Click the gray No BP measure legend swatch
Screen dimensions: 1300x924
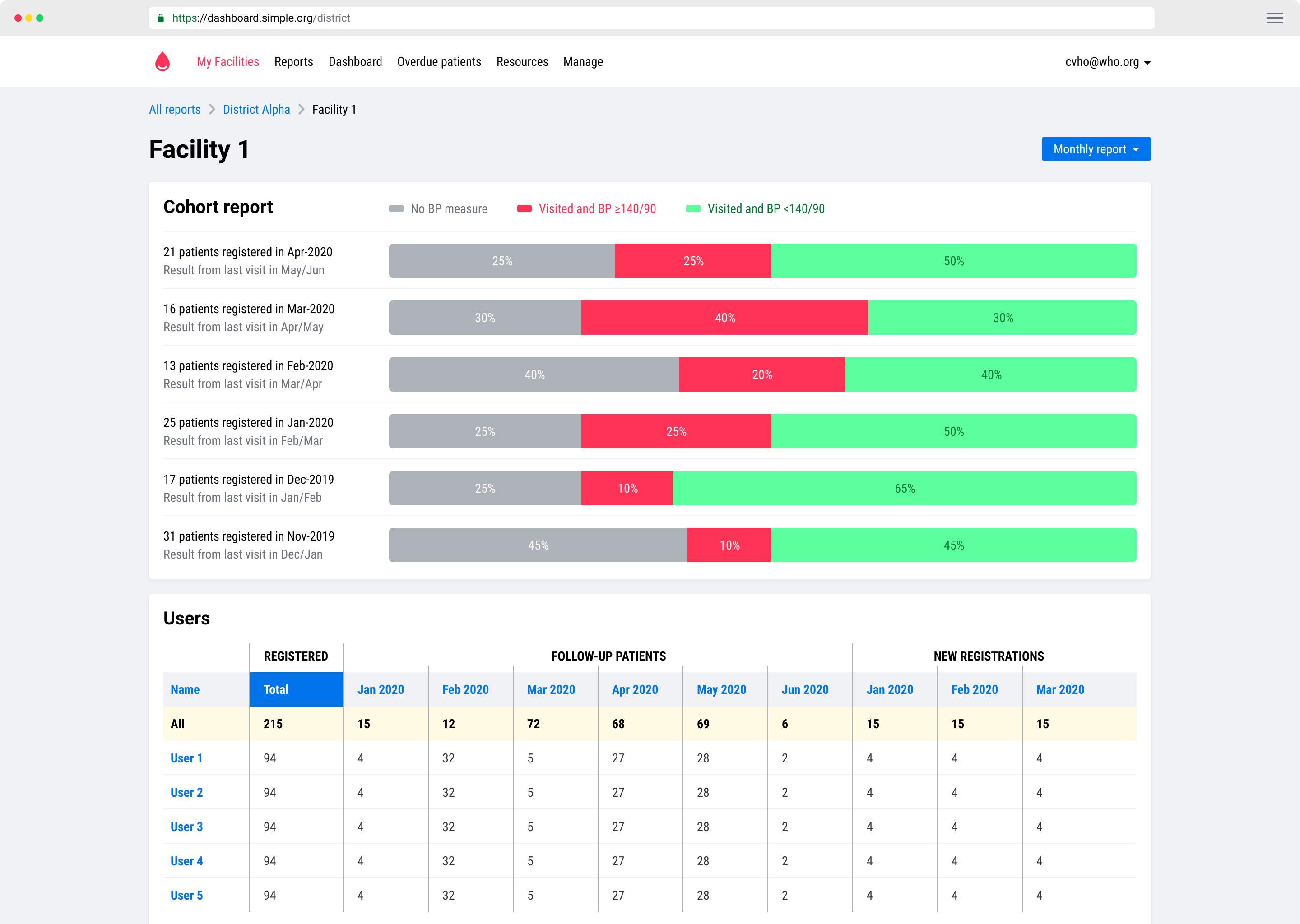pyautogui.click(x=396, y=209)
